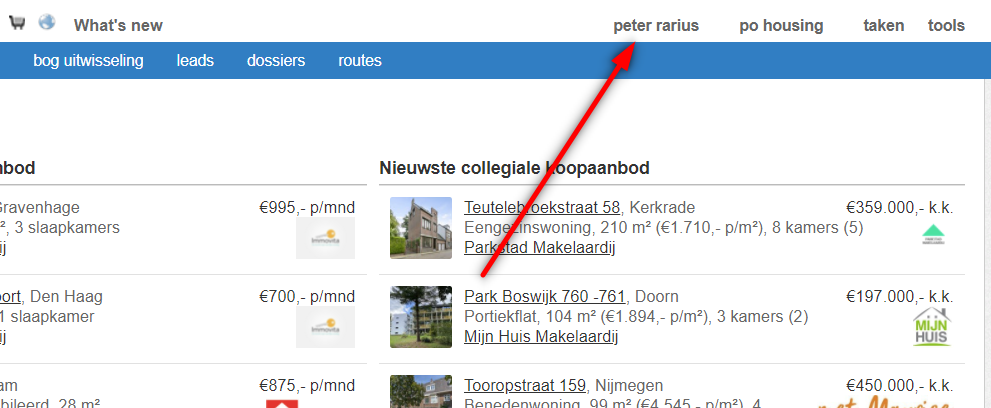Click the €450.000,- k.k. price
This screenshot has height=408, width=991.
pyautogui.click(x=899, y=385)
